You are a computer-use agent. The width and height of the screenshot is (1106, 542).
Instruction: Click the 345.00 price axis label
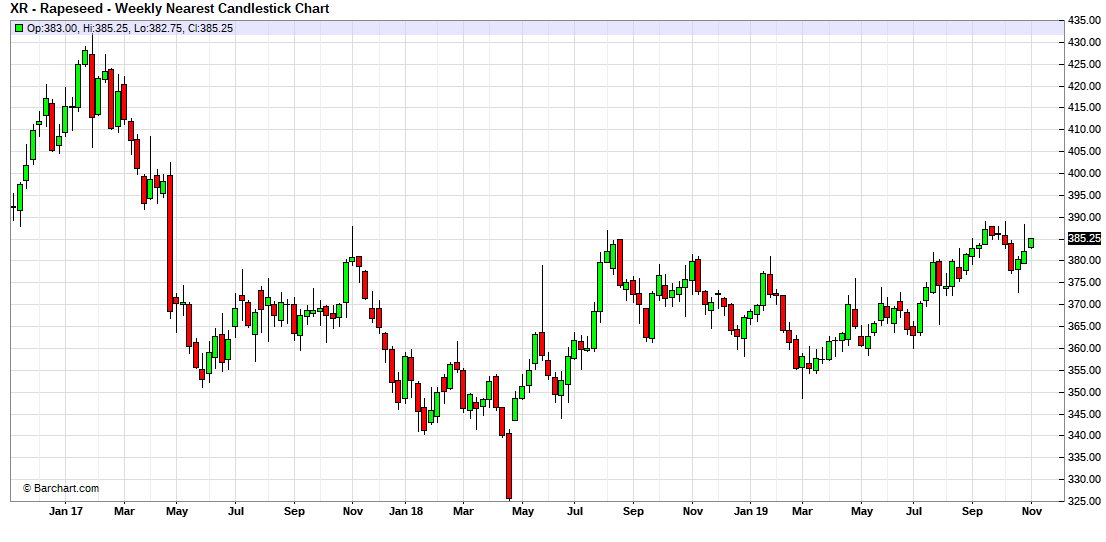click(x=1085, y=414)
